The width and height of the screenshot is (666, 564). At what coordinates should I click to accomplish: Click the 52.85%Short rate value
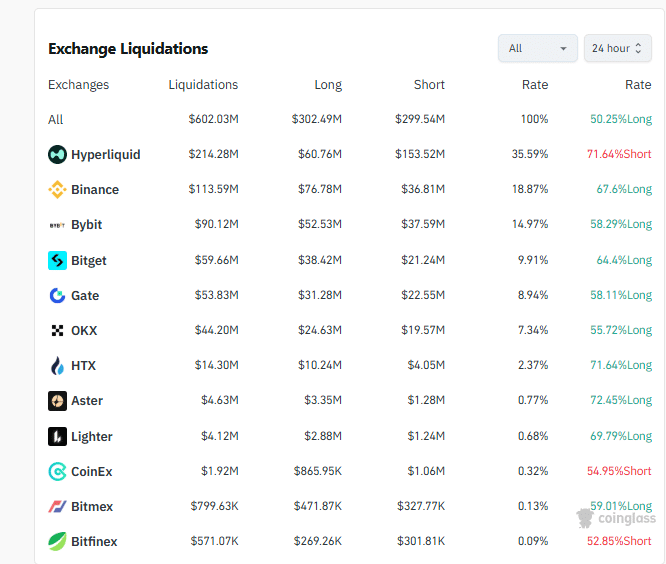619,541
